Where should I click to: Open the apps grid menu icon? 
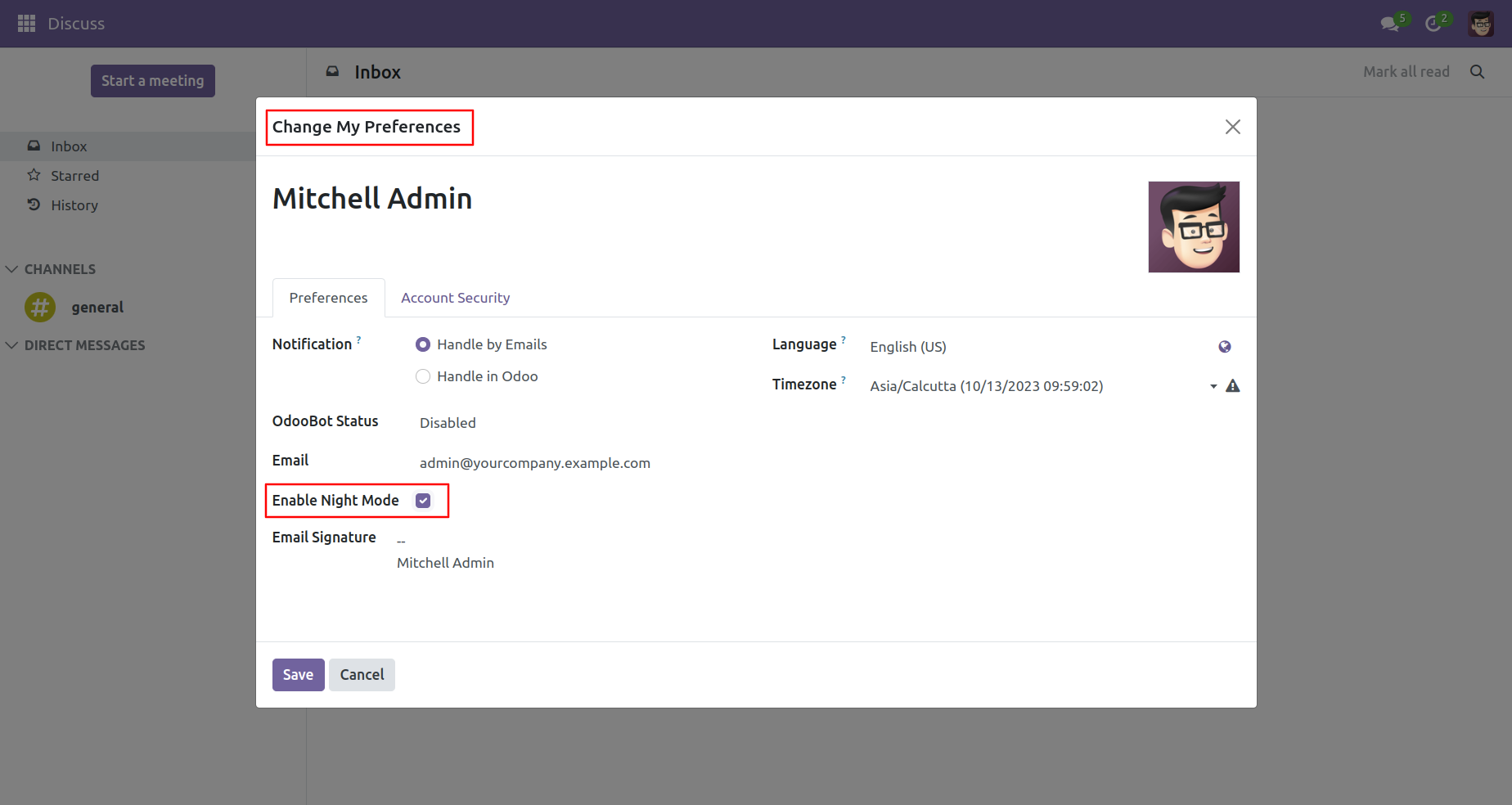tap(26, 24)
